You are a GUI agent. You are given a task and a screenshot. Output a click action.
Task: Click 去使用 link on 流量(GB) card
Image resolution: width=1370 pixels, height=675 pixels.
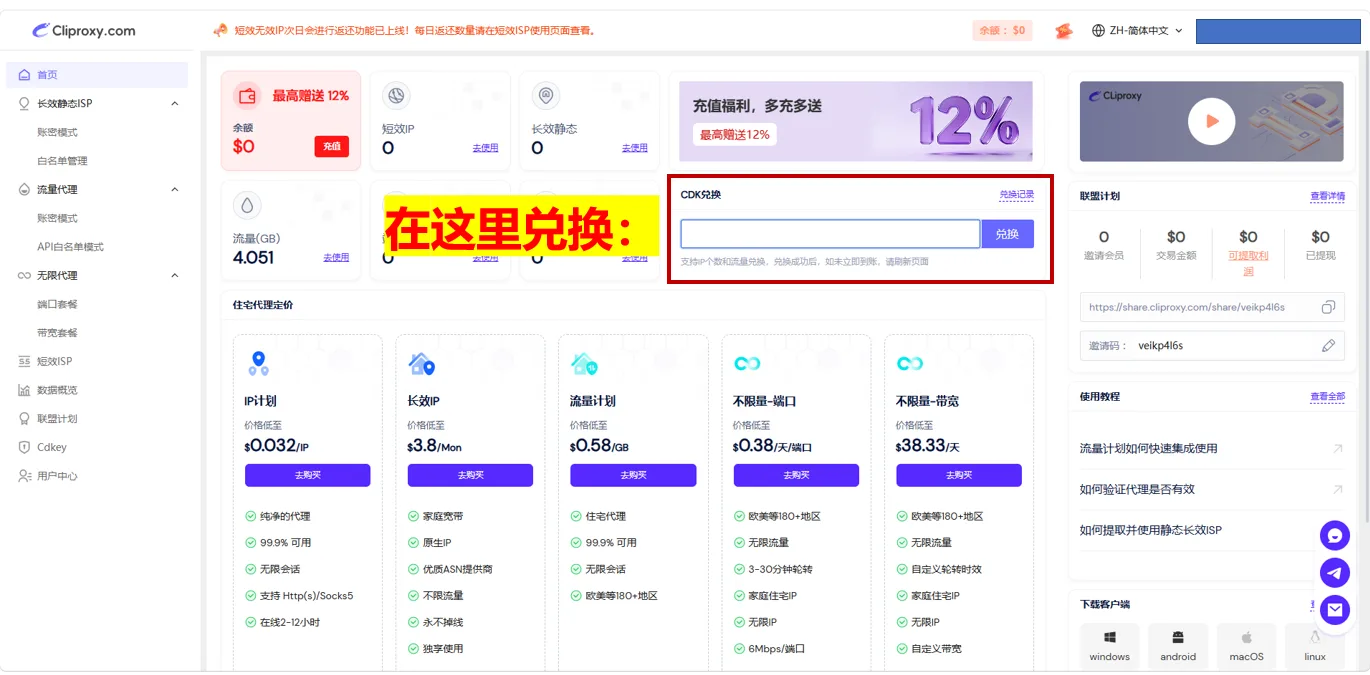click(336, 258)
